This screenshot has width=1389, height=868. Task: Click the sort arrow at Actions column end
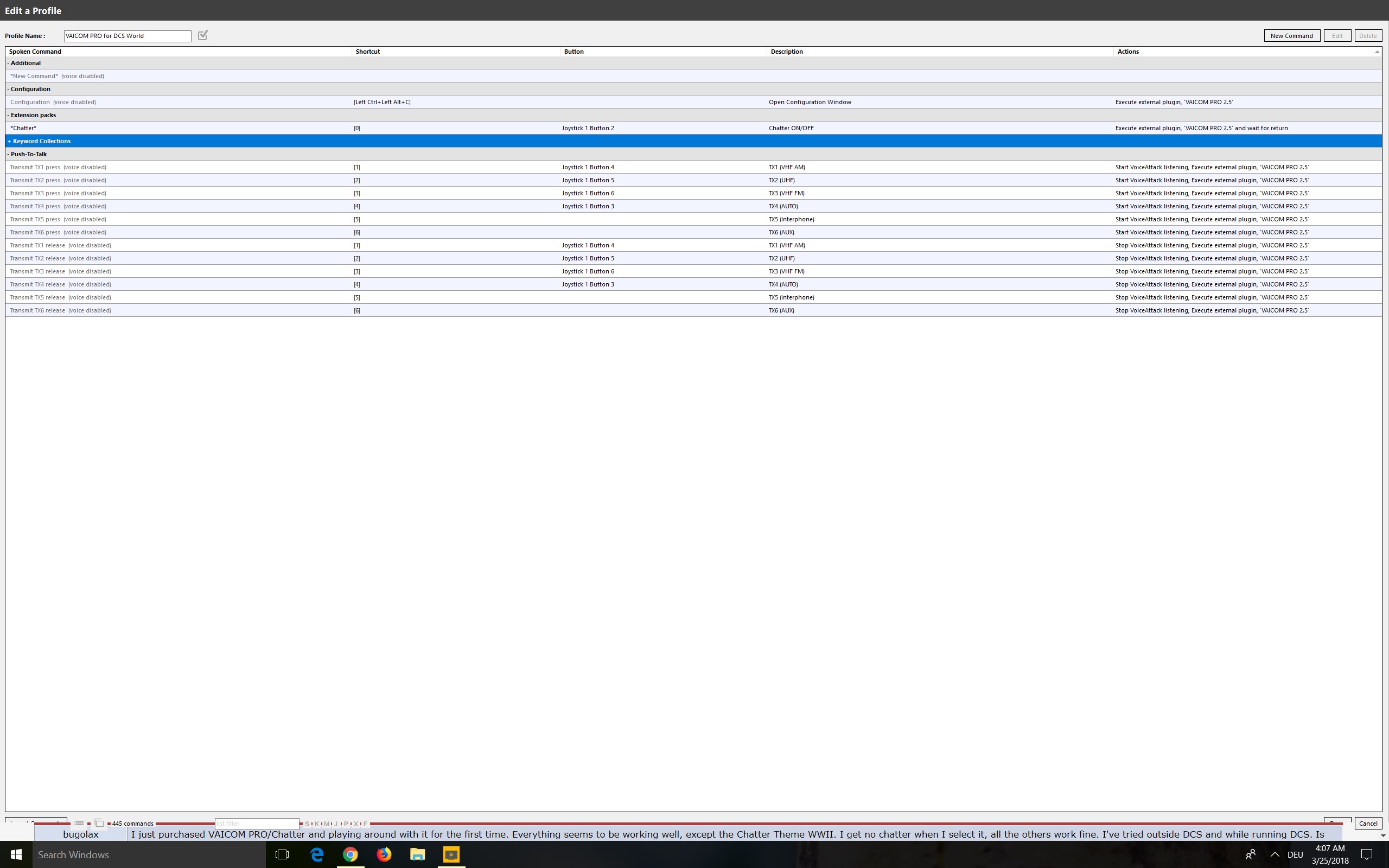coord(1377,52)
